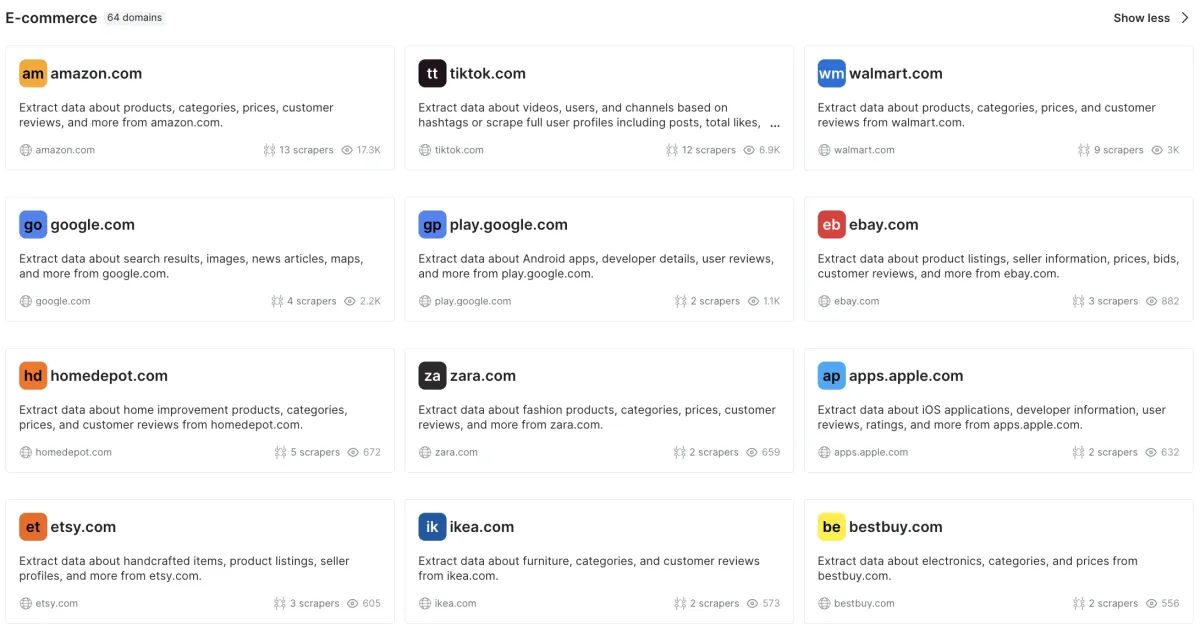
Task: Click homedepot.com footer domain text
Action: pyautogui.click(x=74, y=452)
